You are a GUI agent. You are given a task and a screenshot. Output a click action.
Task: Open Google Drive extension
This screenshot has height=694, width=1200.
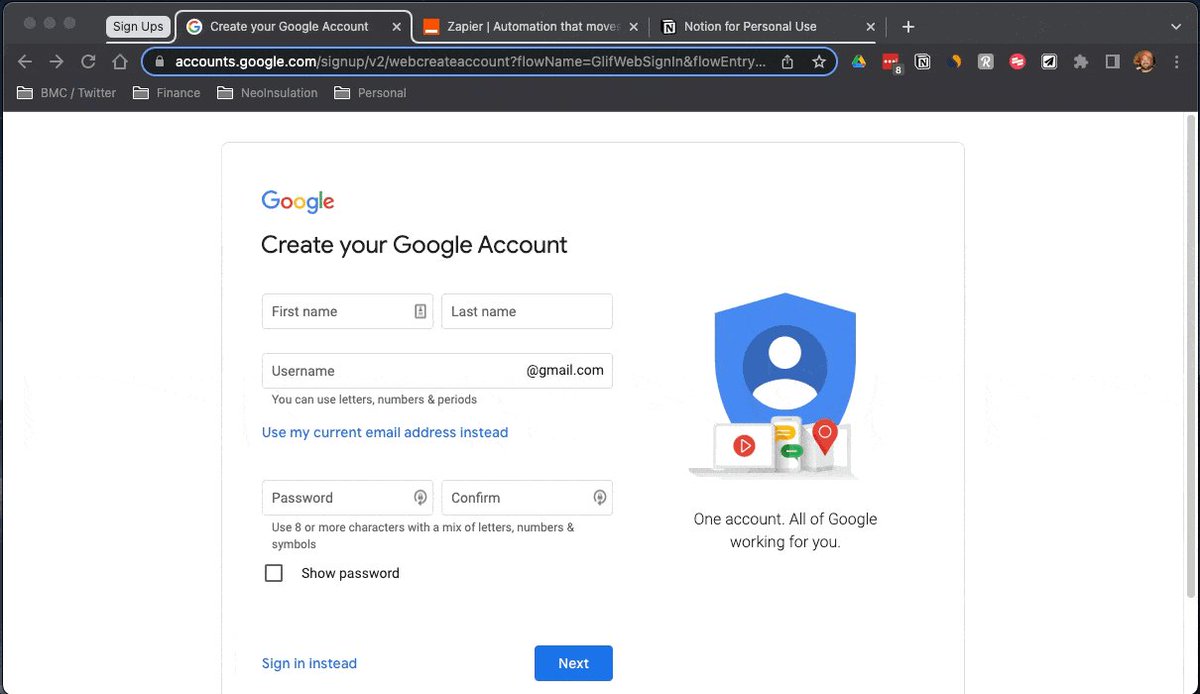coord(858,62)
